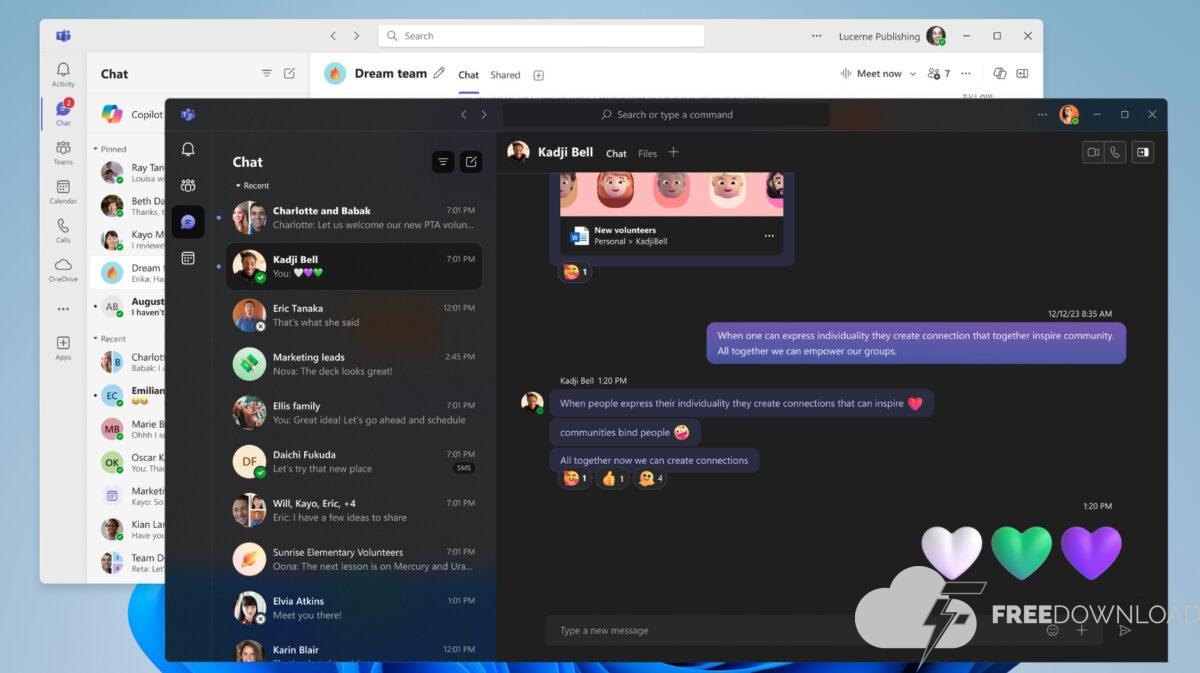Open the Activity bell in dark sidebar
Image resolution: width=1200 pixels, height=673 pixels.
click(x=188, y=150)
